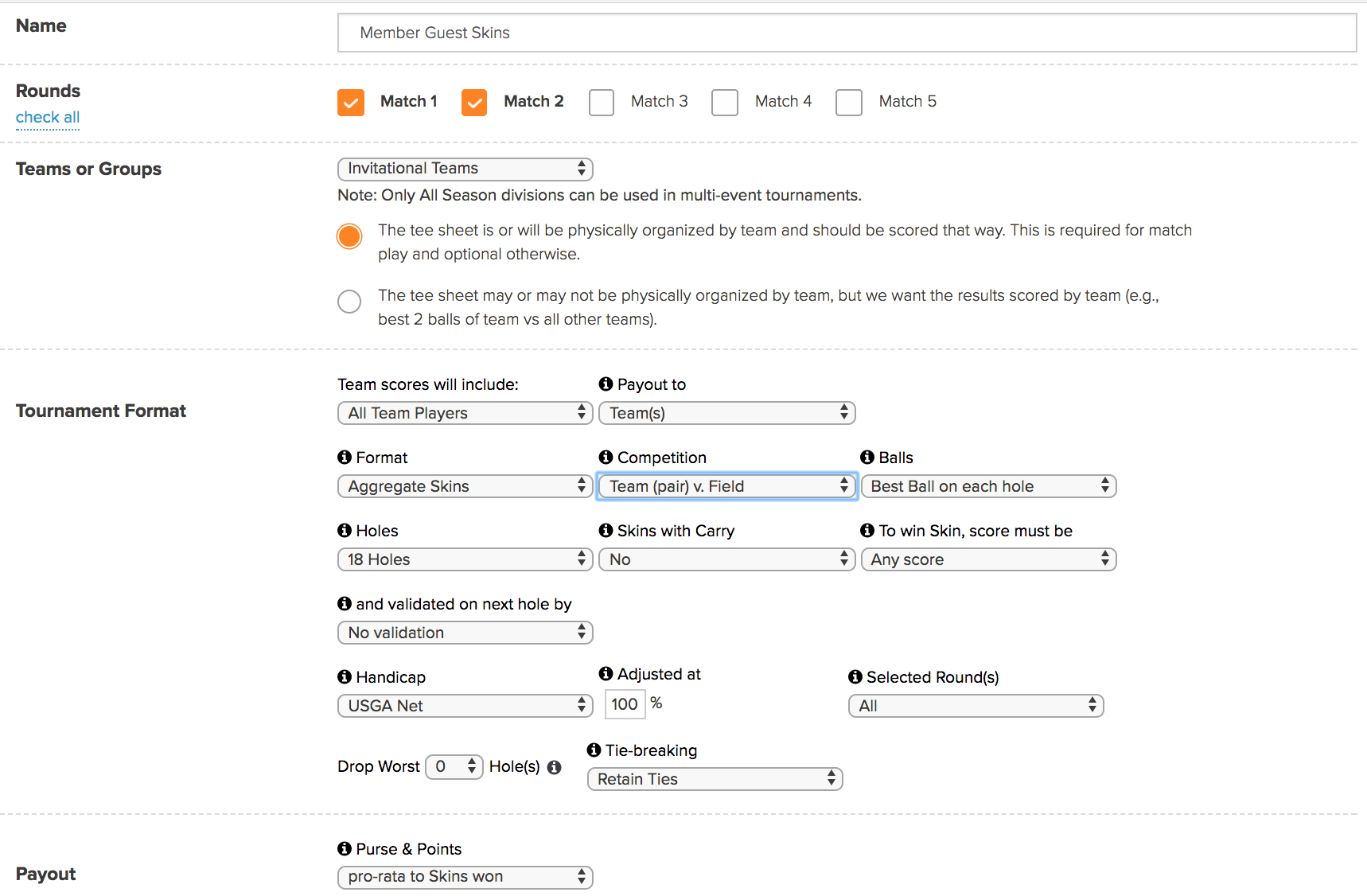Check the Match 4 round checkbox
The height and width of the screenshot is (896, 1367).
725,103
